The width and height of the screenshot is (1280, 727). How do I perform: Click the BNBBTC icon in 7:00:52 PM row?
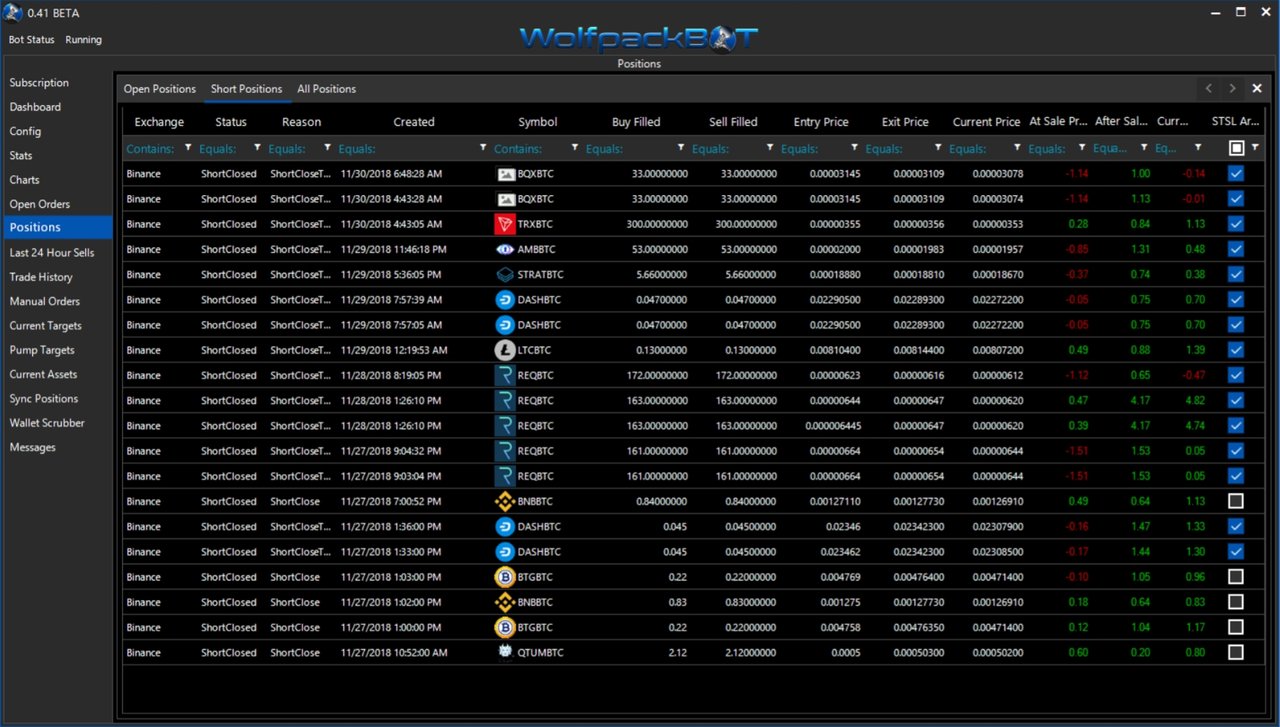[x=504, y=501]
